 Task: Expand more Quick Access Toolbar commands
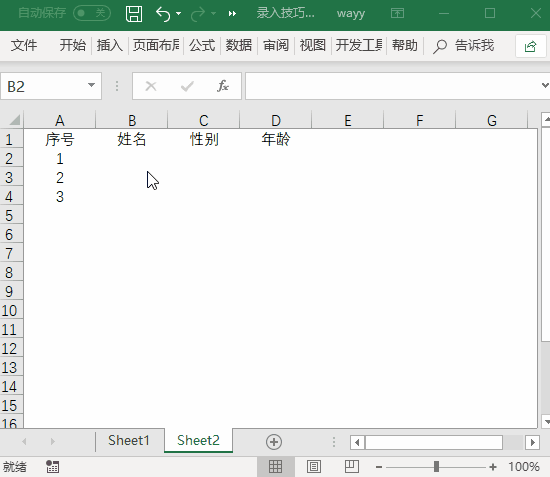232,14
